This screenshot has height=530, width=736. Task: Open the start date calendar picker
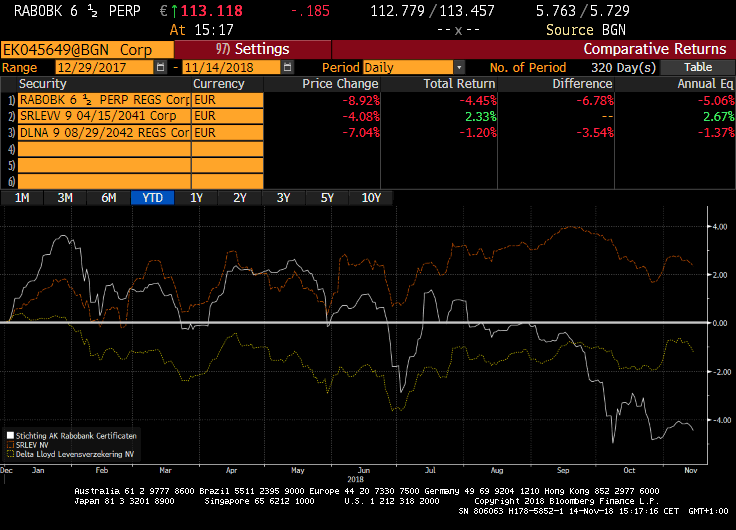click(162, 67)
